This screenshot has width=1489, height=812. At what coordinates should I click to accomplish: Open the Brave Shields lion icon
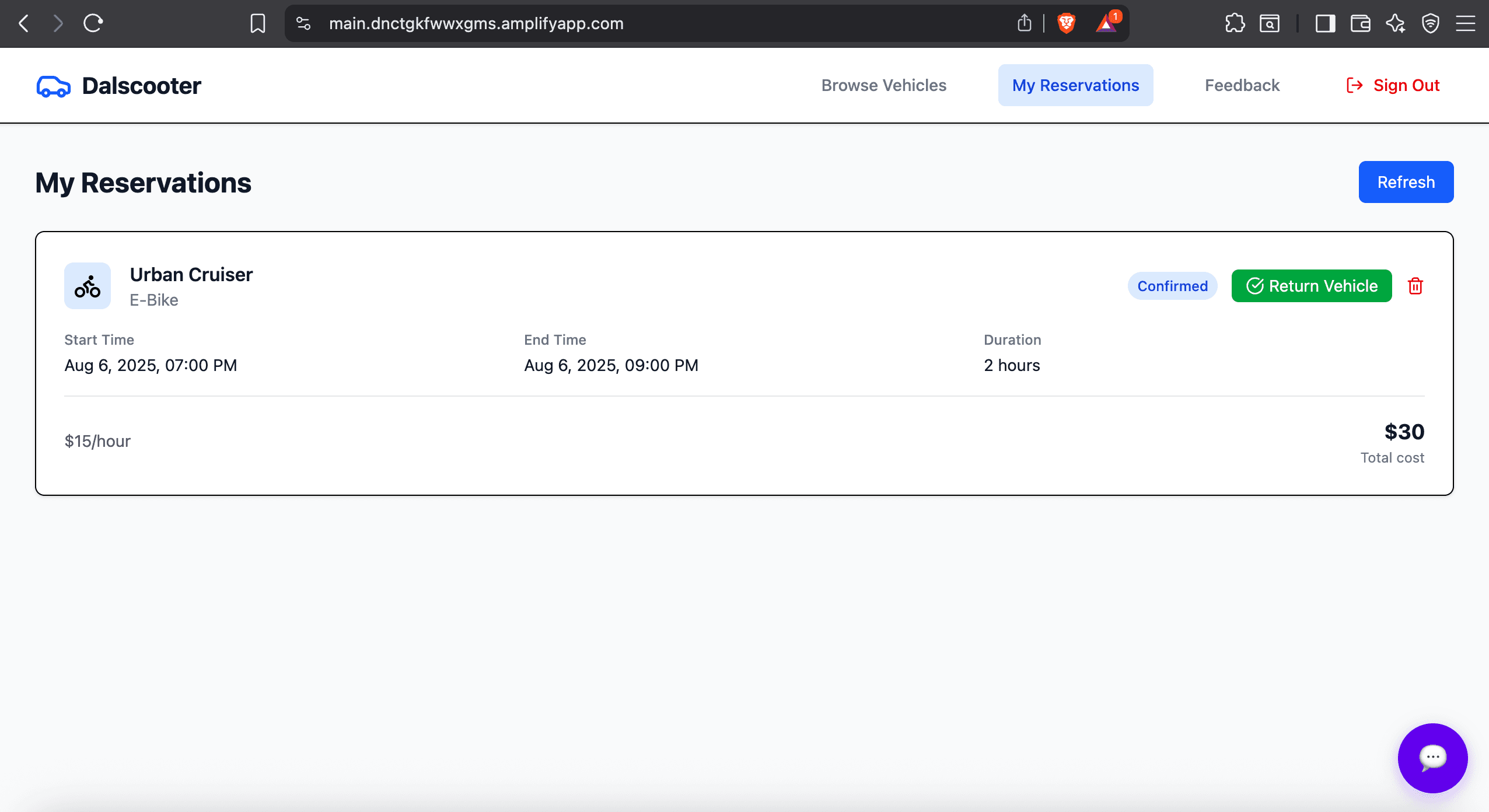[1066, 23]
